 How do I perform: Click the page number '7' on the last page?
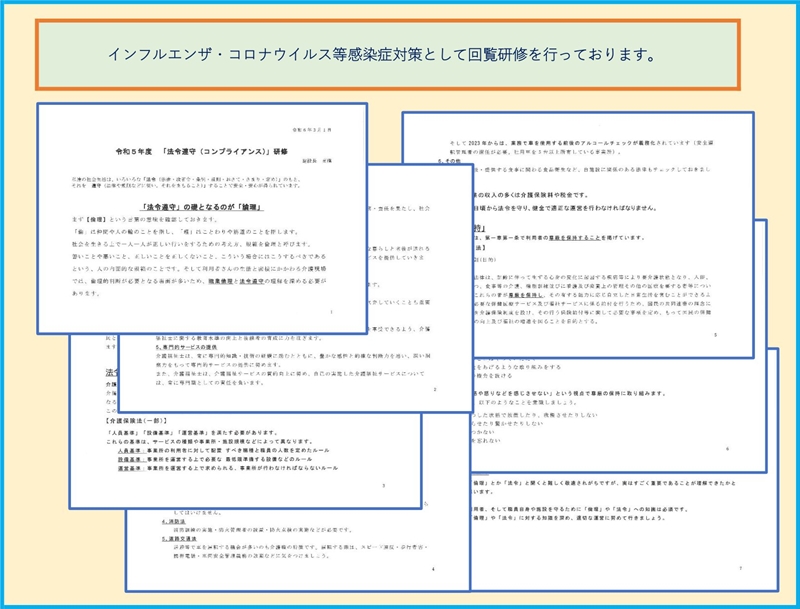coord(740,568)
